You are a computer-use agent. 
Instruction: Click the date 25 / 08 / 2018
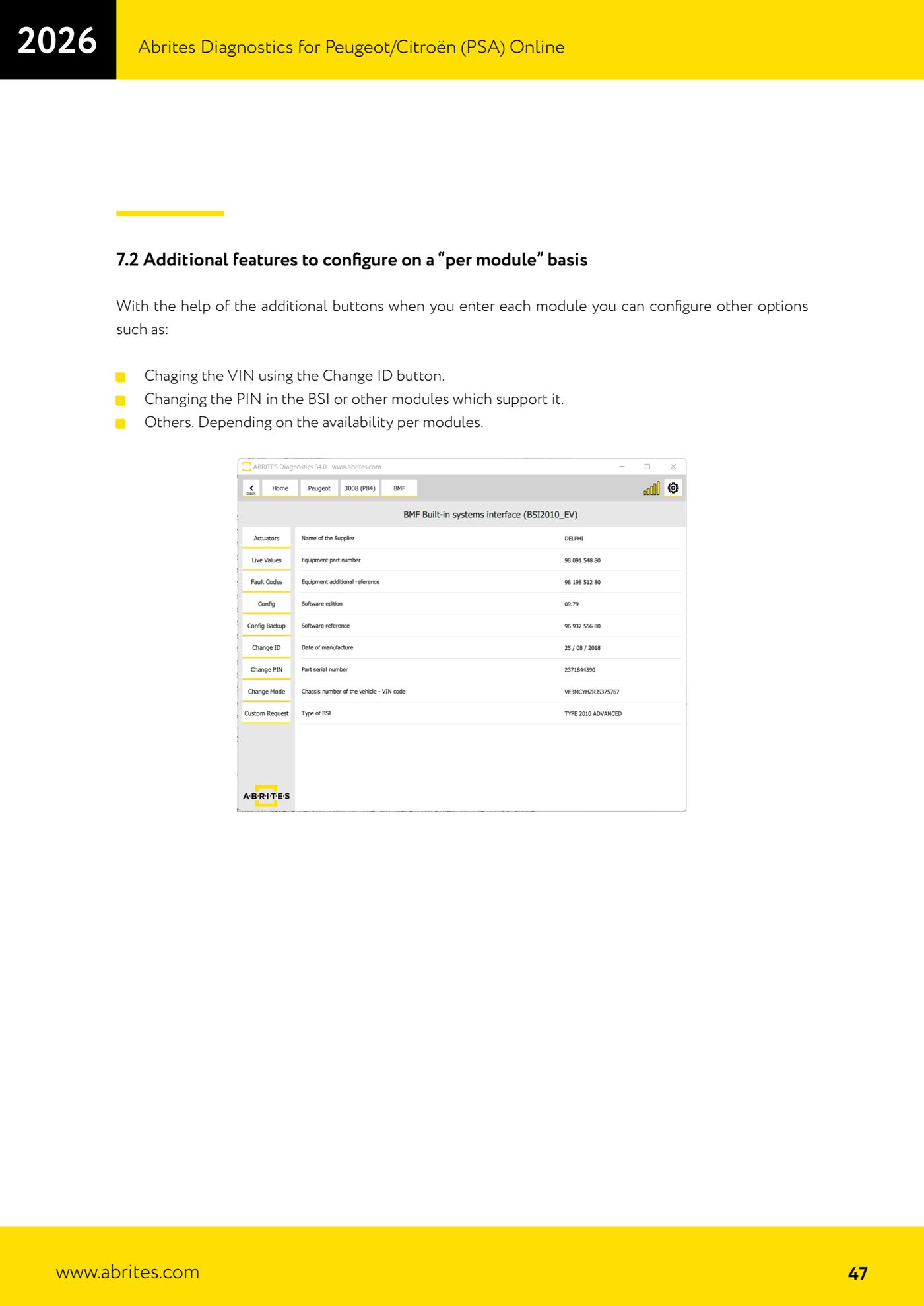pos(582,648)
